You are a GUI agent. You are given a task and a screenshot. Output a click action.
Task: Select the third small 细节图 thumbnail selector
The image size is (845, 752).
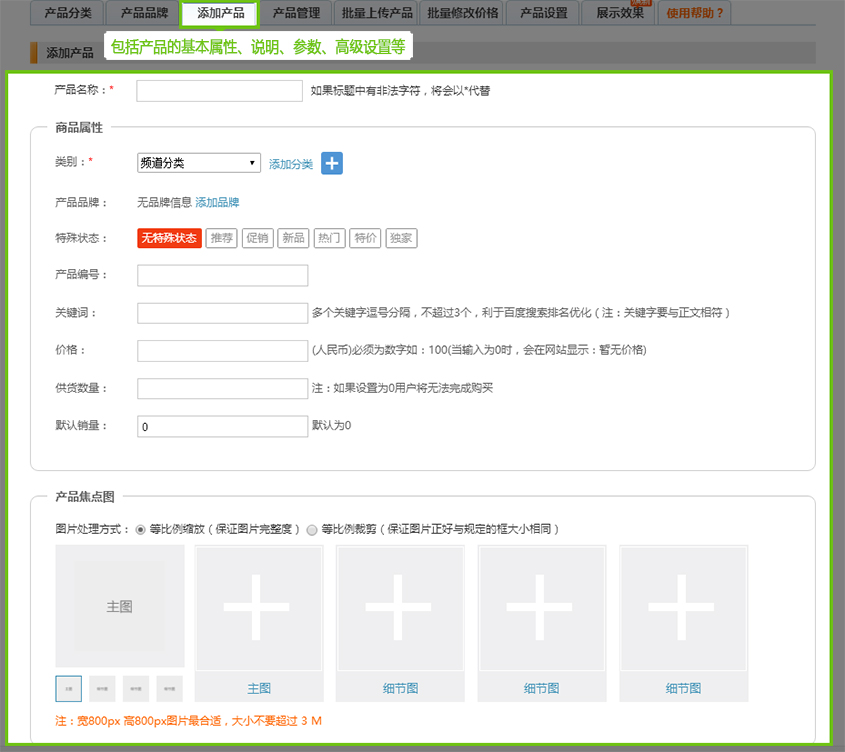point(169,688)
